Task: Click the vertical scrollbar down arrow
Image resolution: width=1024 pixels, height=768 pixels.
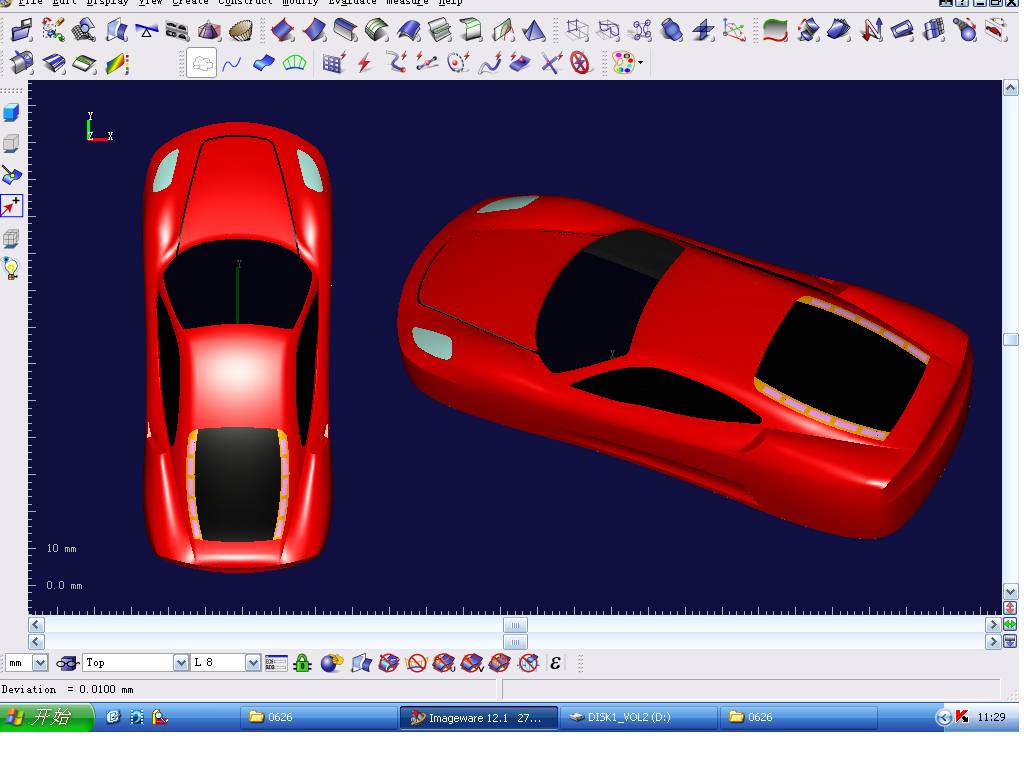Action: pyautogui.click(x=1010, y=592)
